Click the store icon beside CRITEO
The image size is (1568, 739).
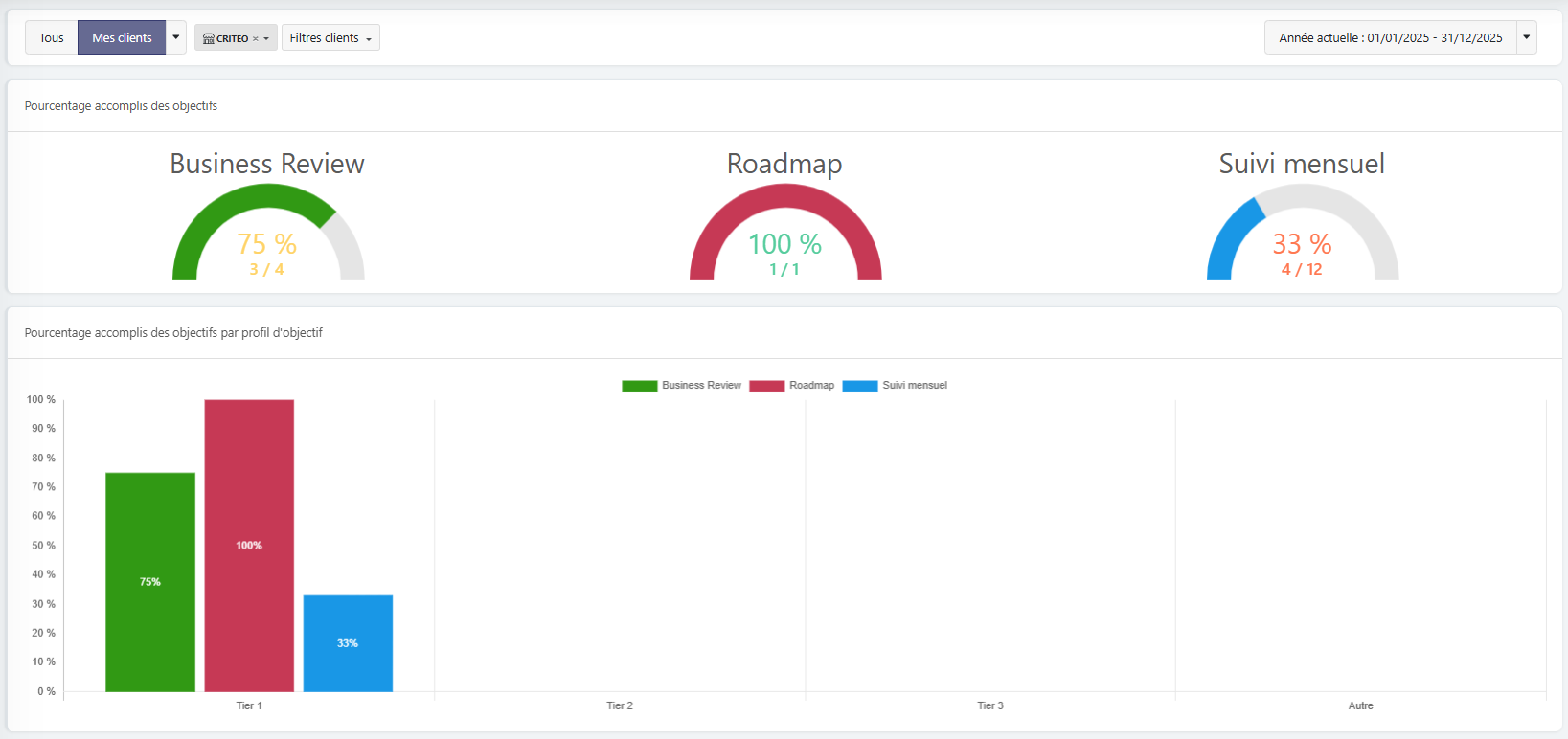pyautogui.click(x=208, y=38)
